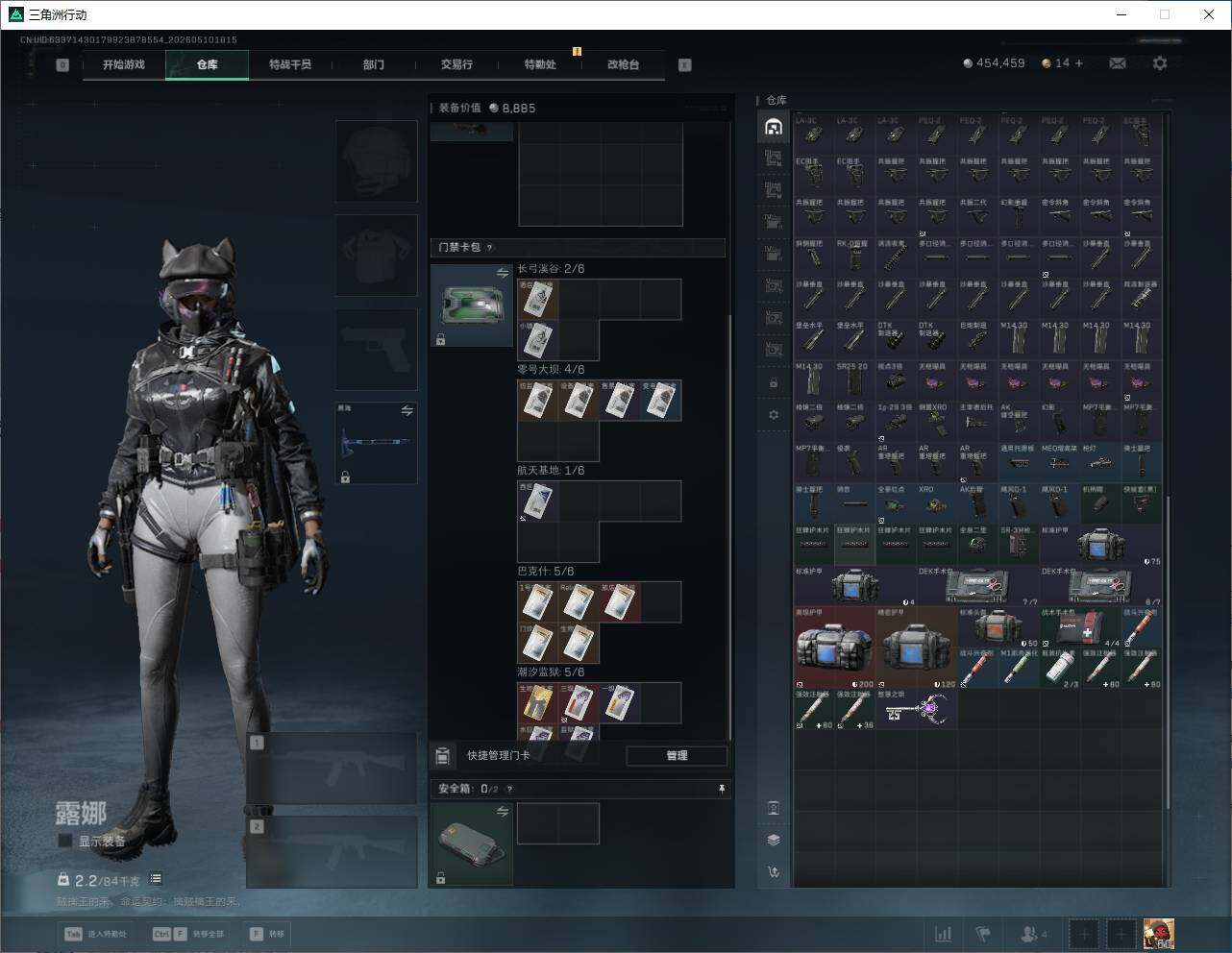Viewport: 1232px width, 953px height.
Task: Go to the 开始游戏 tab
Action: click(x=124, y=64)
